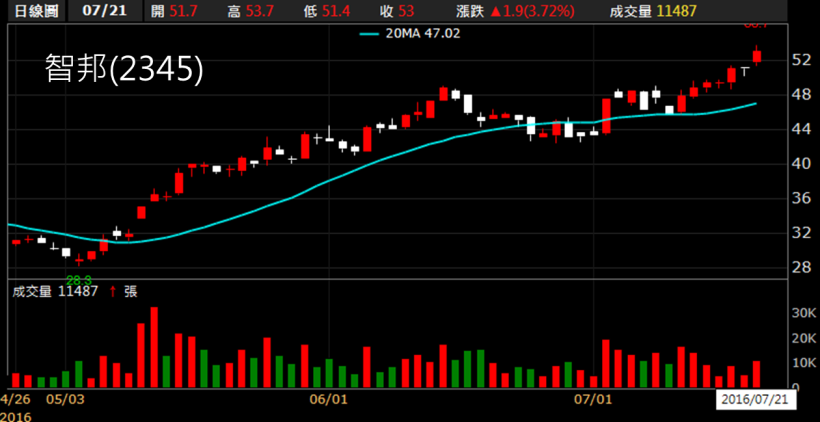Click the 07/01 date axis label
820x422 pixels.
tap(593, 401)
